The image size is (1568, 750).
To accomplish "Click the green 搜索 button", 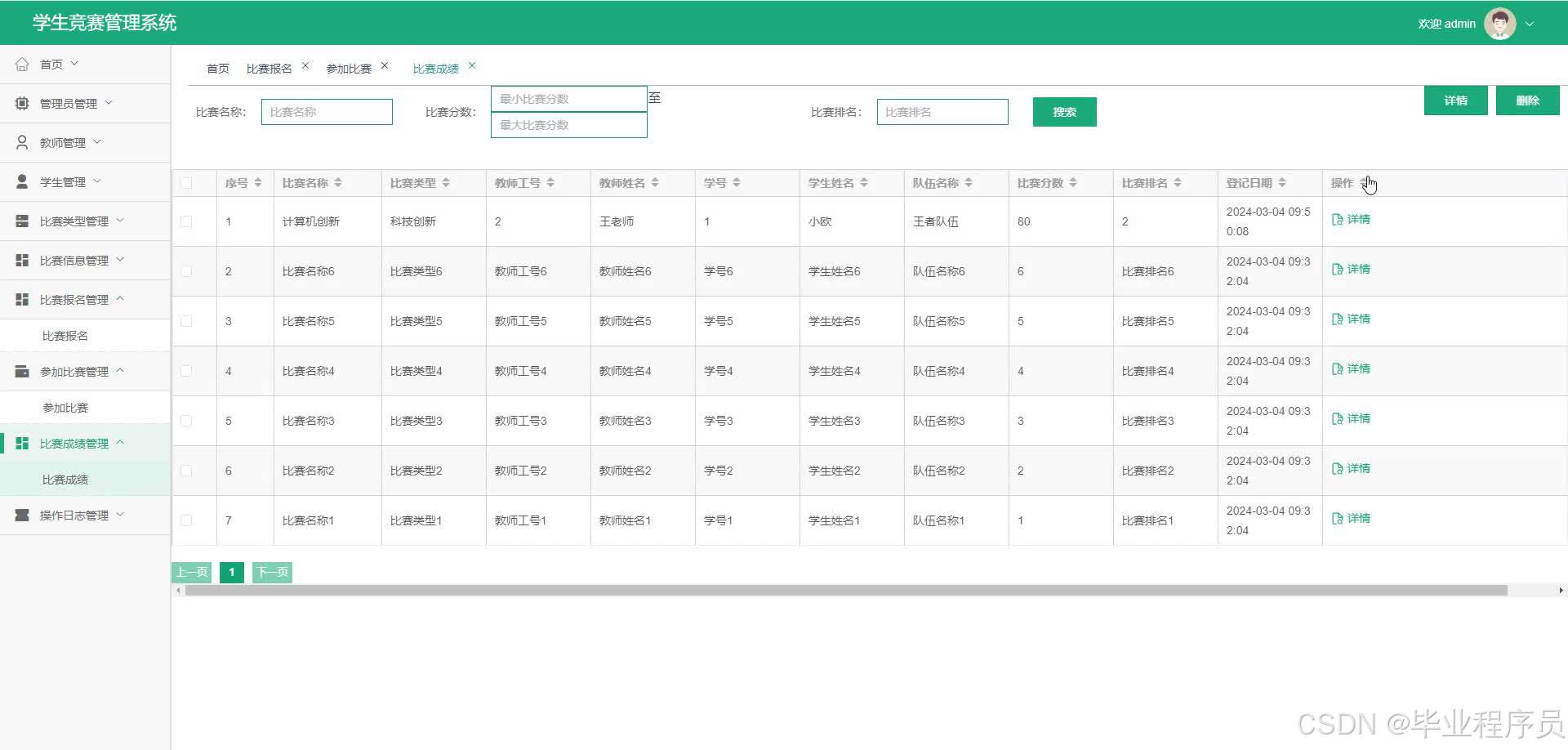I will pos(1064,112).
